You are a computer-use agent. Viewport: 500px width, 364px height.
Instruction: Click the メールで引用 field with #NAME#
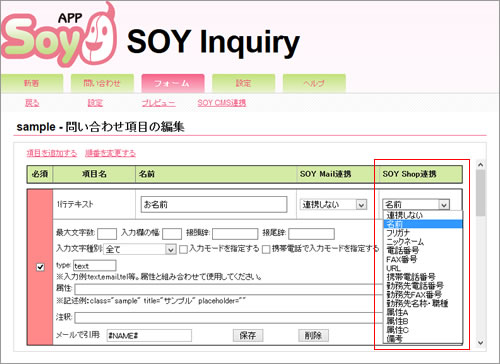pos(149,335)
